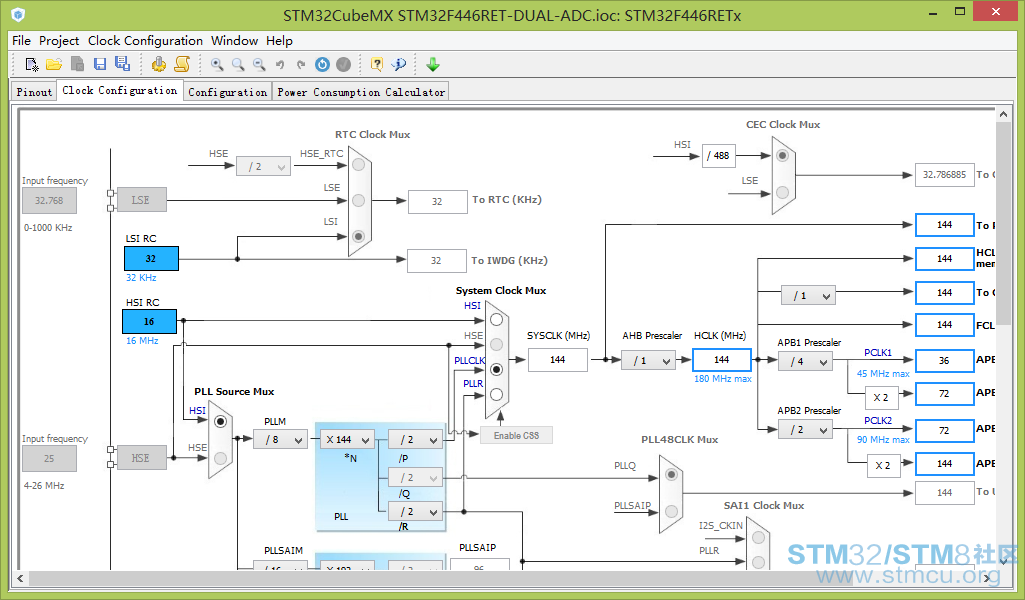Click the grey checkmark resolve icon
The image size is (1025, 600).
point(343,64)
